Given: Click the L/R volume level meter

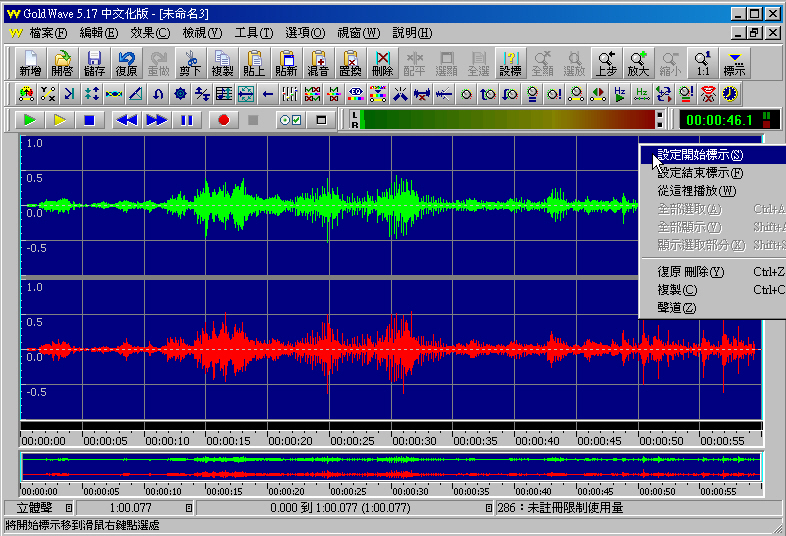Looking at the screenshot, I should click(507, 120).
